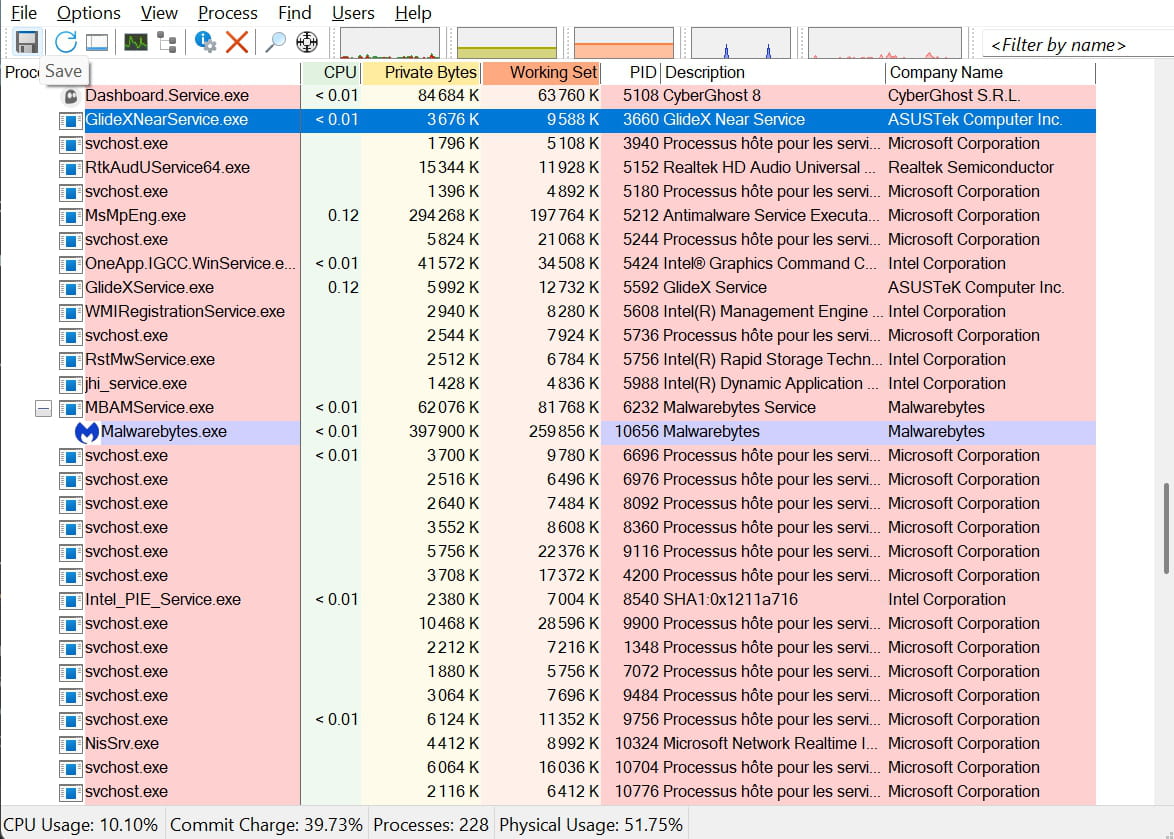Click the red X Kill Process icon
1174x839 pixels.
[237, 42]
